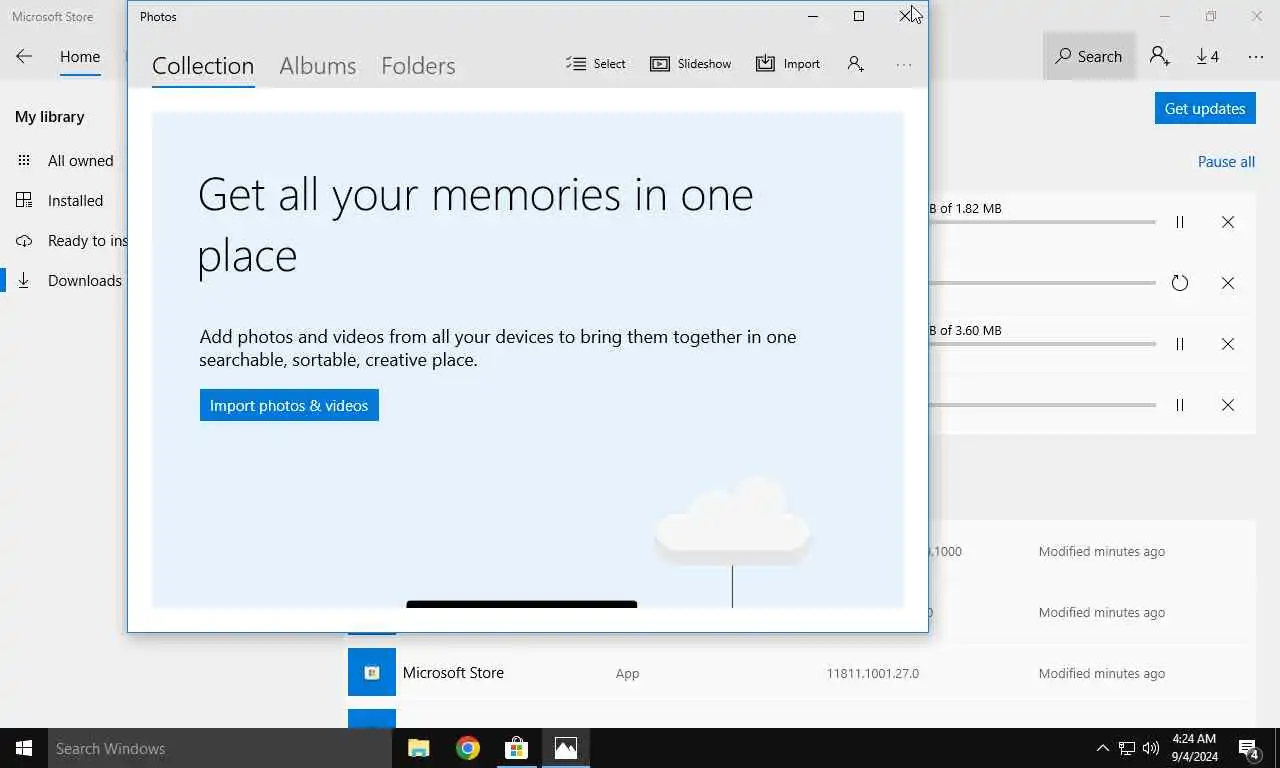Open Microsoft Store account sign-in icon

(x=1159, y=57)
